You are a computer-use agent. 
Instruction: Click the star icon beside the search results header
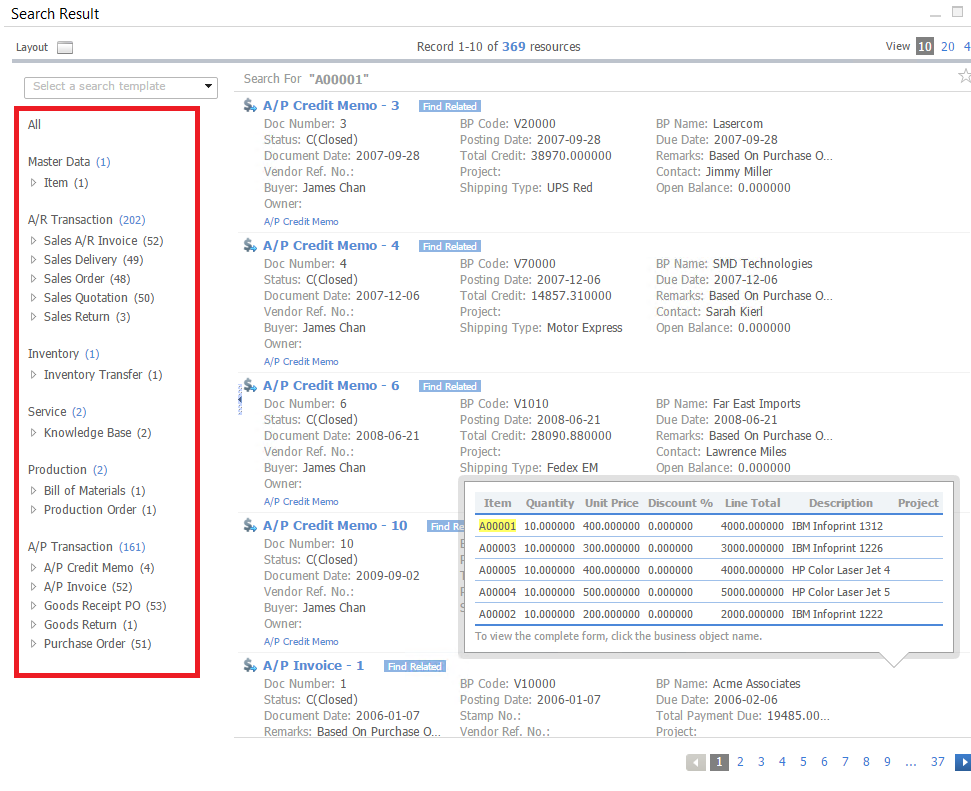click(964, 75)
